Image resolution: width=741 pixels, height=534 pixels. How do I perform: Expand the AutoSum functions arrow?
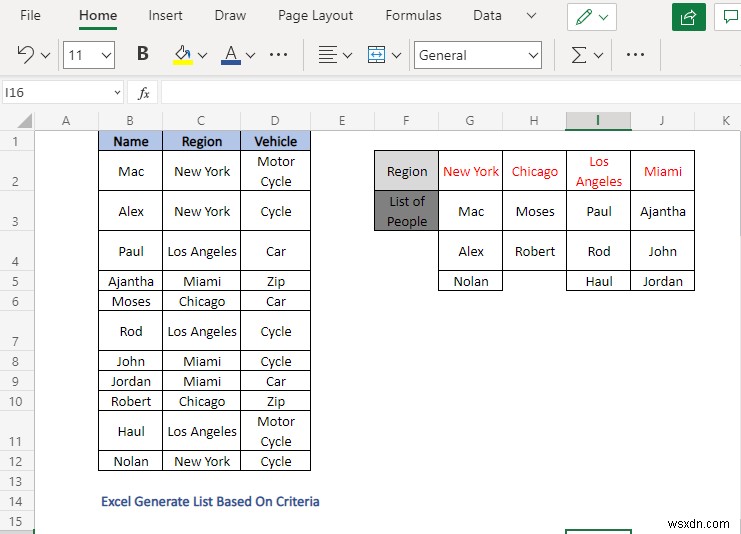(599, 55)
